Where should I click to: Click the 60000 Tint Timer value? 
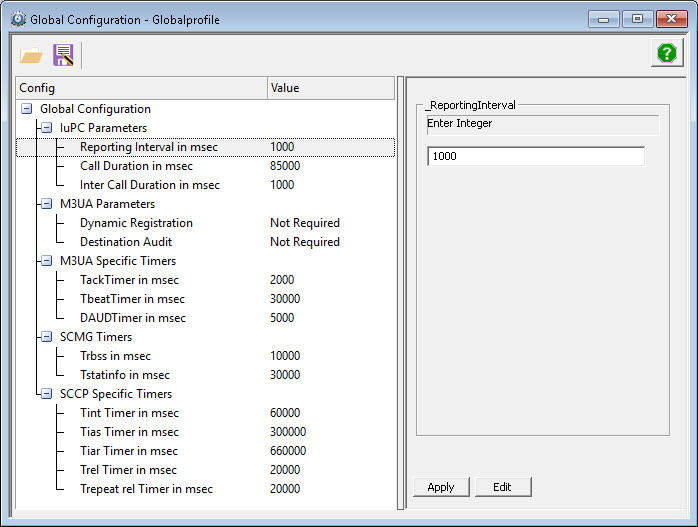pos(285,413)
